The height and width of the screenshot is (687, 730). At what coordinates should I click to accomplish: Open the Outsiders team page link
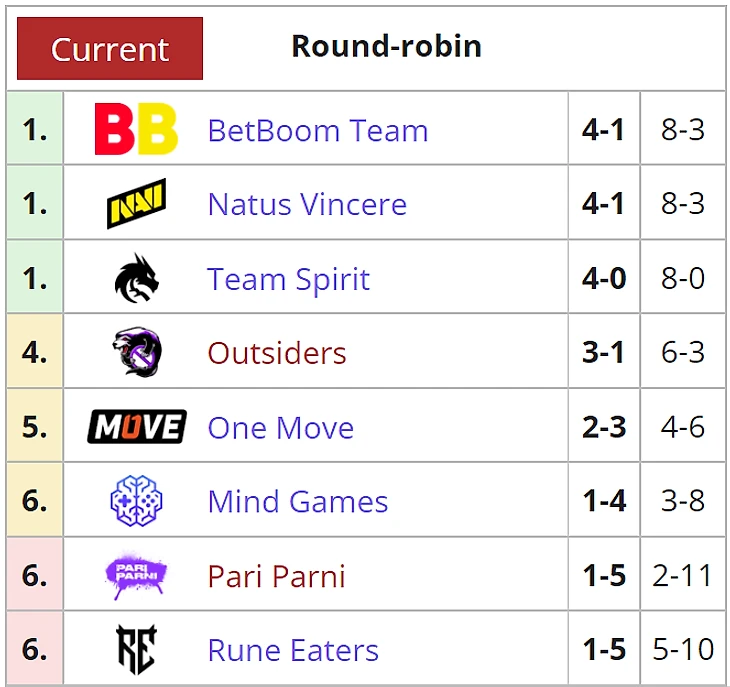click(x=277, y=353)
